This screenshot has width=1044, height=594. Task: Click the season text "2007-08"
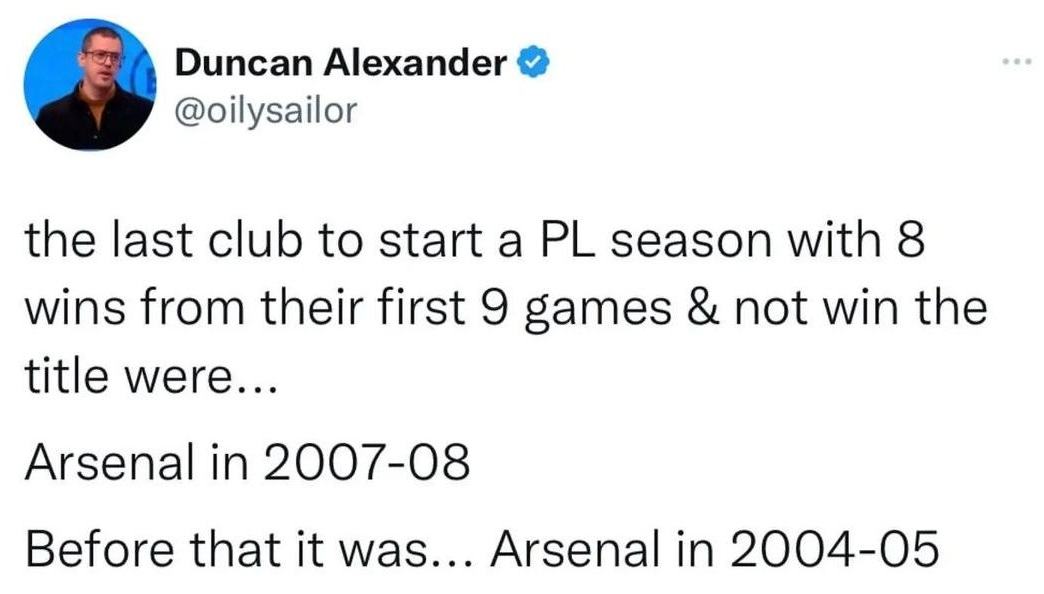tap(367, 462)
